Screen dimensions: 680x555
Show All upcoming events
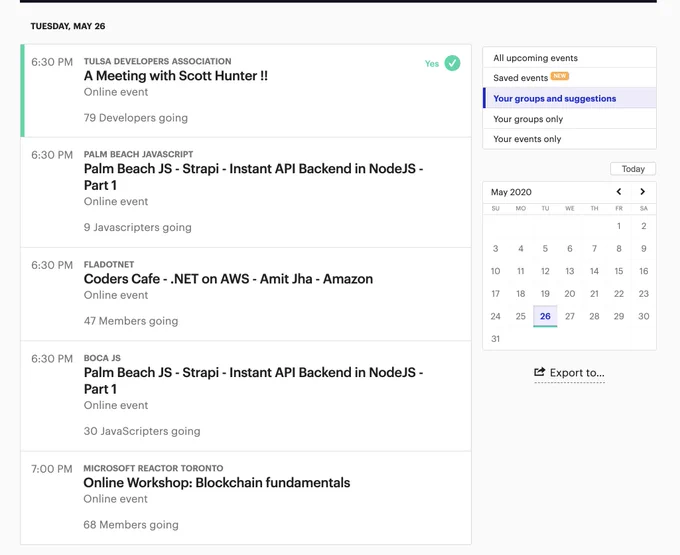click(569, 58)
